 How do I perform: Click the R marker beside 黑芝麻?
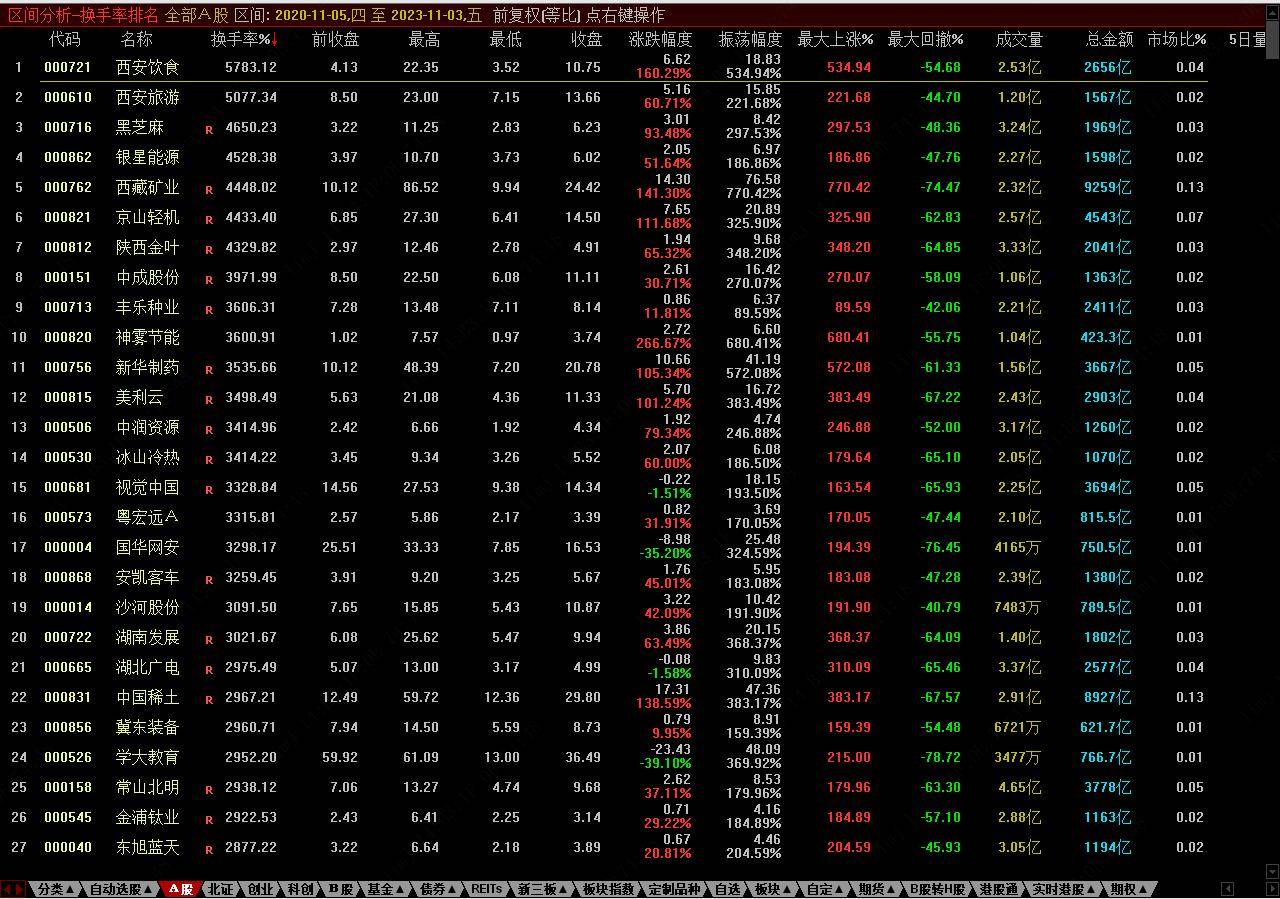tap(209, 130)
